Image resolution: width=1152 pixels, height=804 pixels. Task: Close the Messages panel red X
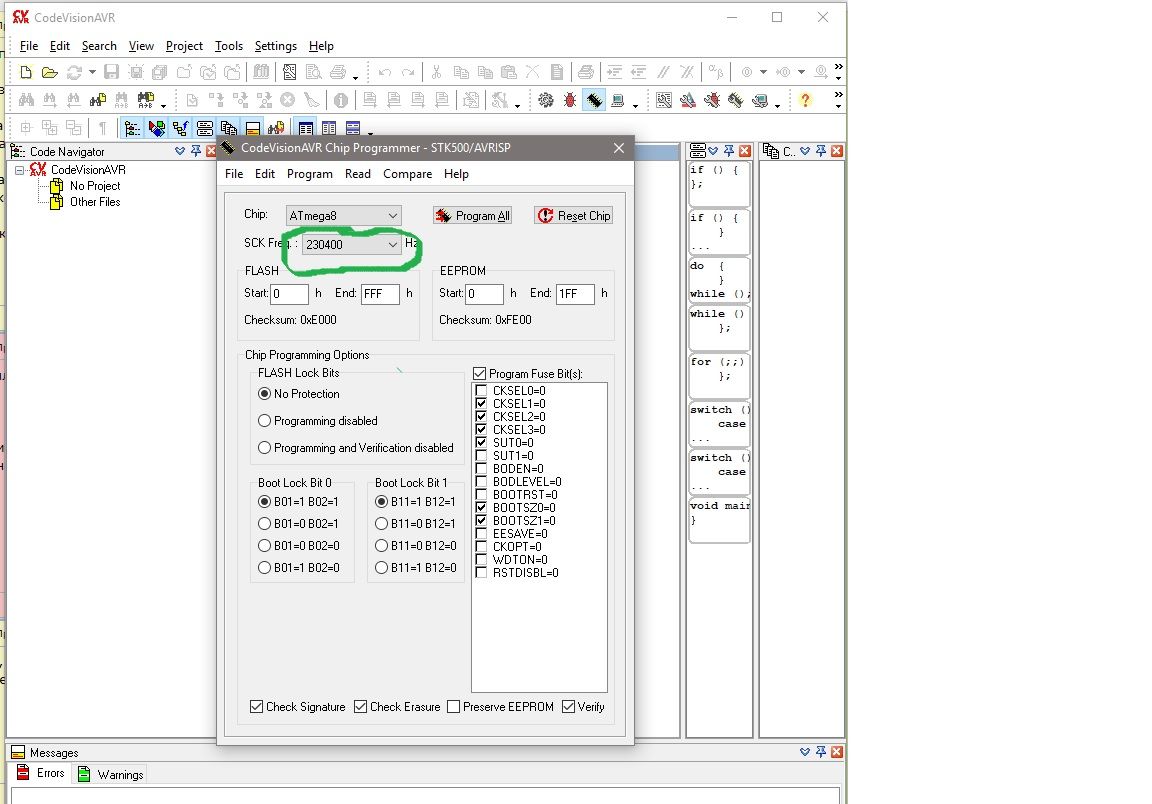(837, 752)
